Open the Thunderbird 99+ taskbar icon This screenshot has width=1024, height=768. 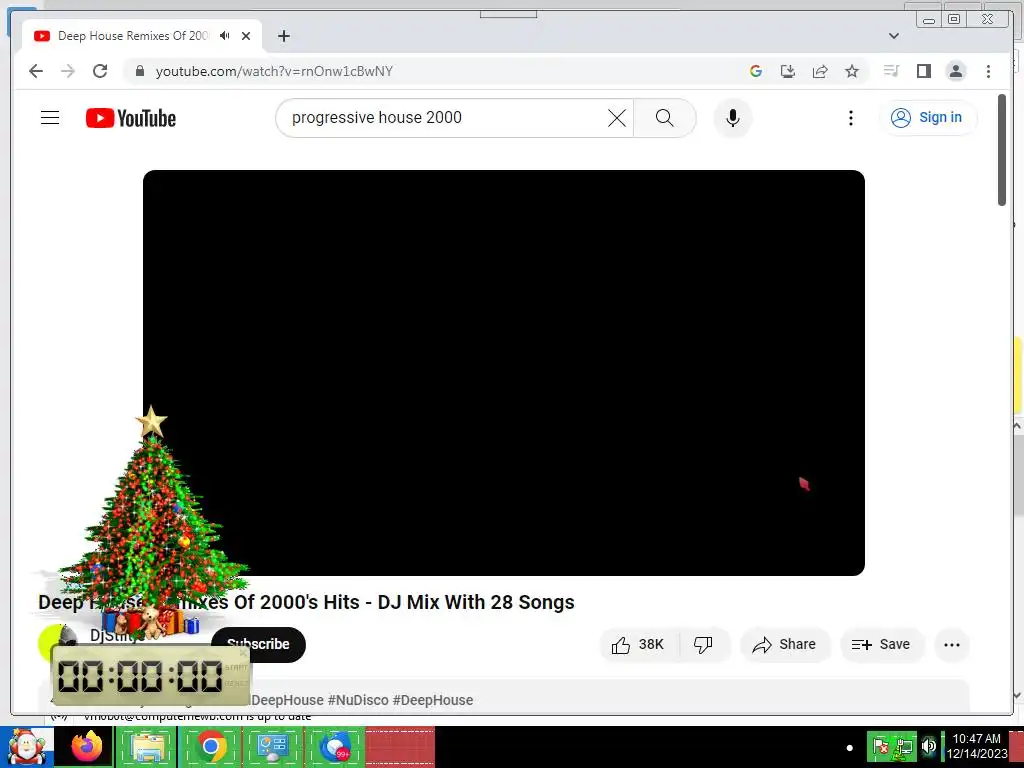(336, 747)
